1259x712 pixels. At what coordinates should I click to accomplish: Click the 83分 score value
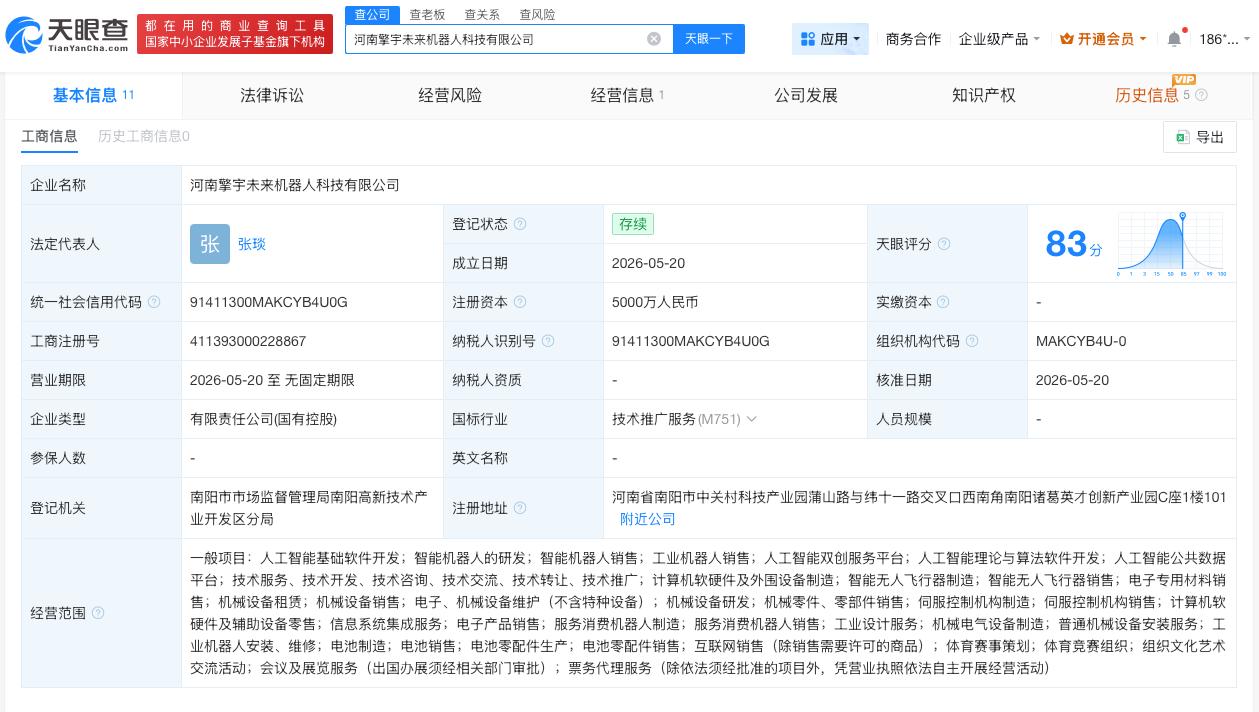click(1074, 244)
